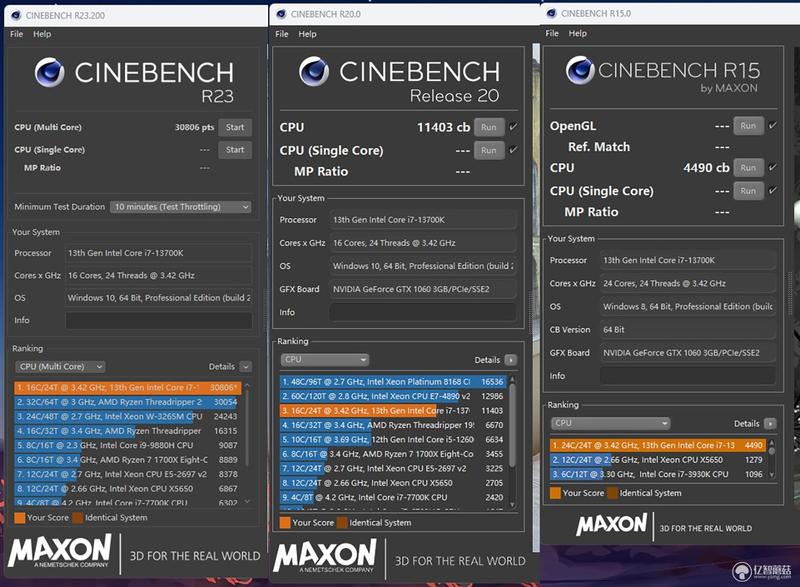Run the R15 CPU Single Core benchmark

click(748, 191)
